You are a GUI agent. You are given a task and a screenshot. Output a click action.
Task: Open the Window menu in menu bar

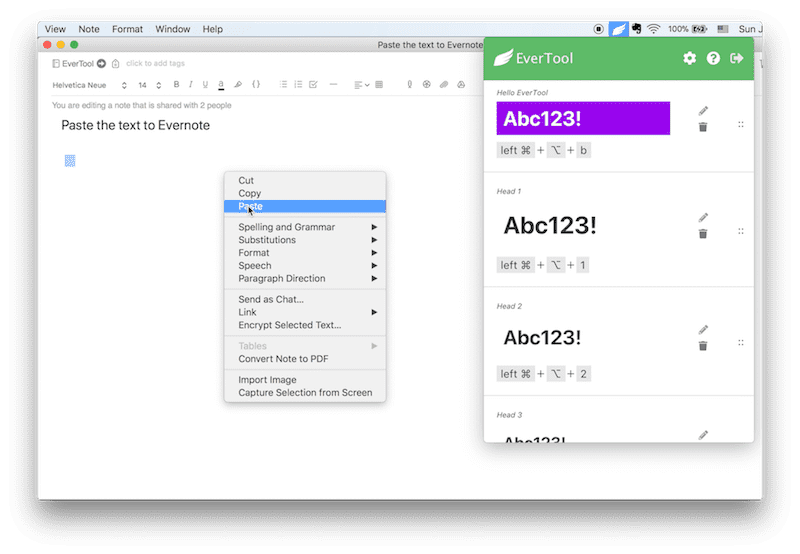point(172,29)
